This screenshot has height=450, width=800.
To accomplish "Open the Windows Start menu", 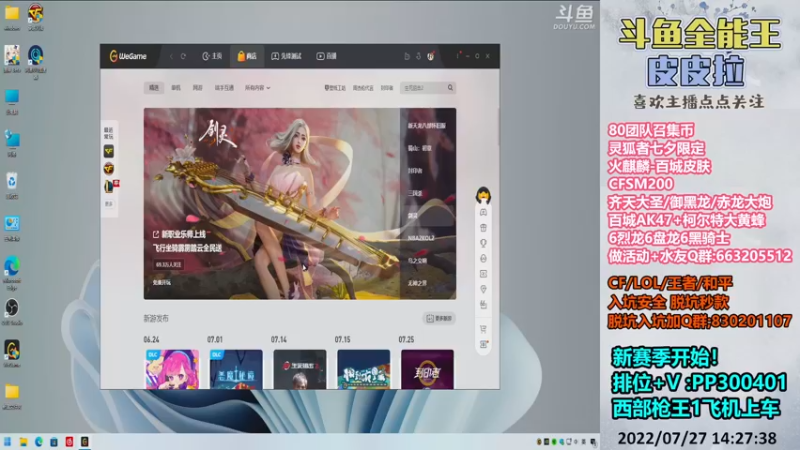I will coord(8,442).
